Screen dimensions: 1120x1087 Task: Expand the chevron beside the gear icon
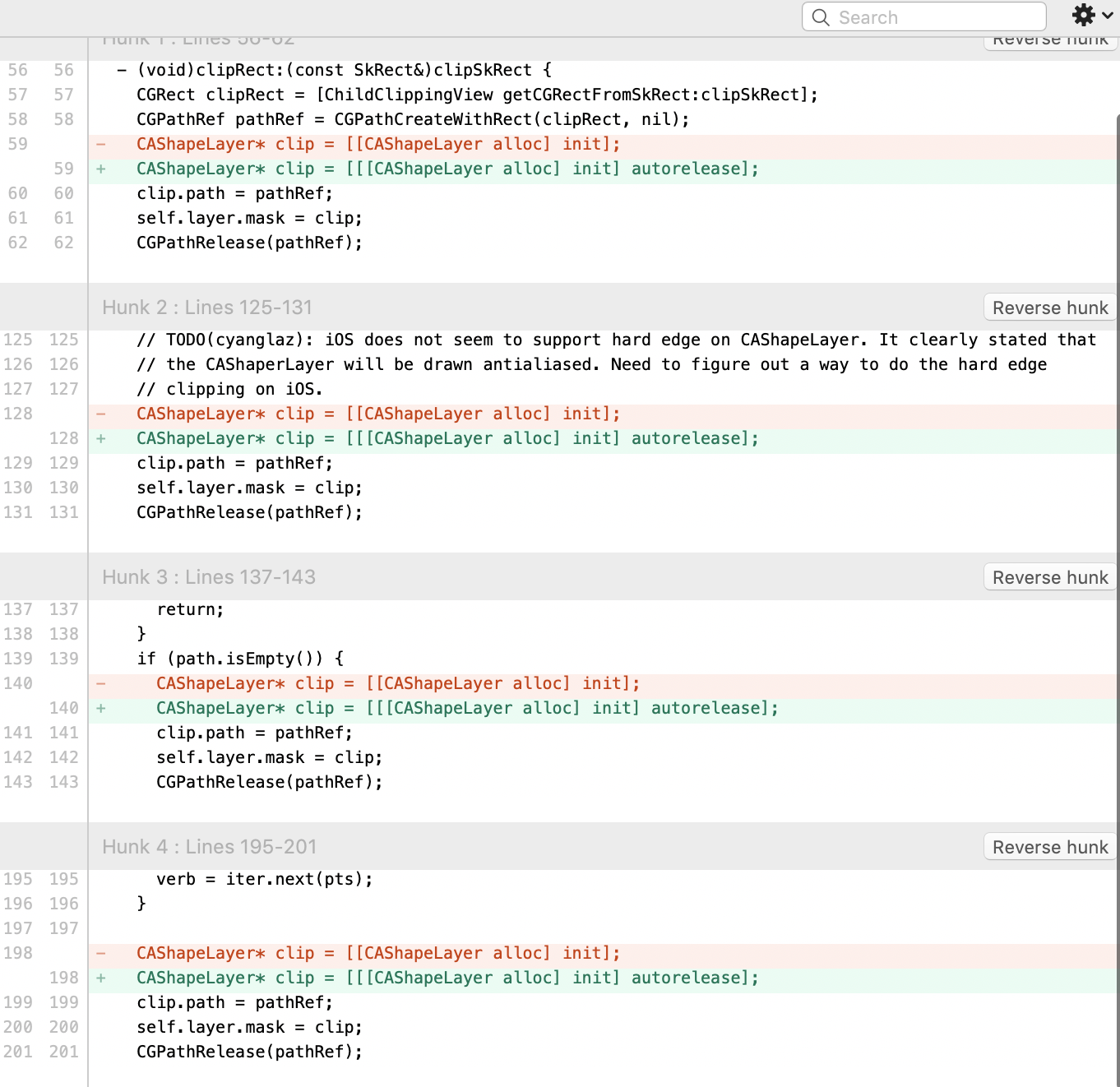(1107, 15)
